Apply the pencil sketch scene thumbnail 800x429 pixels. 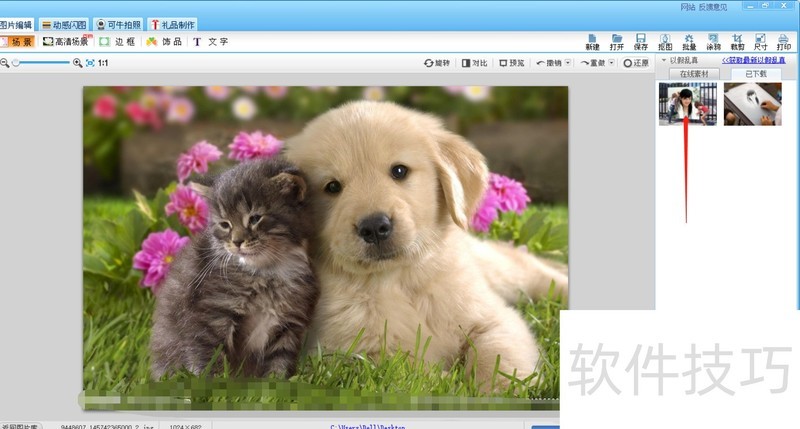(x=753, y=104)
